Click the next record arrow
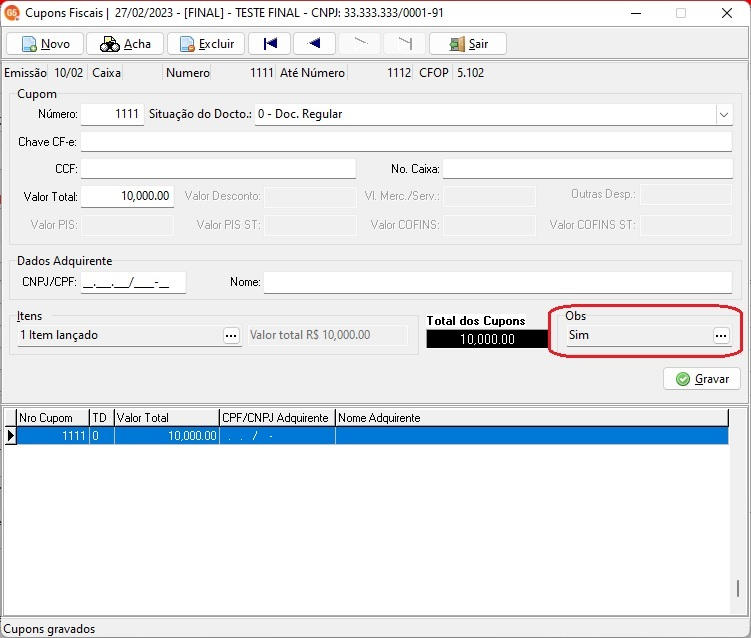Screen dimensions: 751x638 pos(360,44)
